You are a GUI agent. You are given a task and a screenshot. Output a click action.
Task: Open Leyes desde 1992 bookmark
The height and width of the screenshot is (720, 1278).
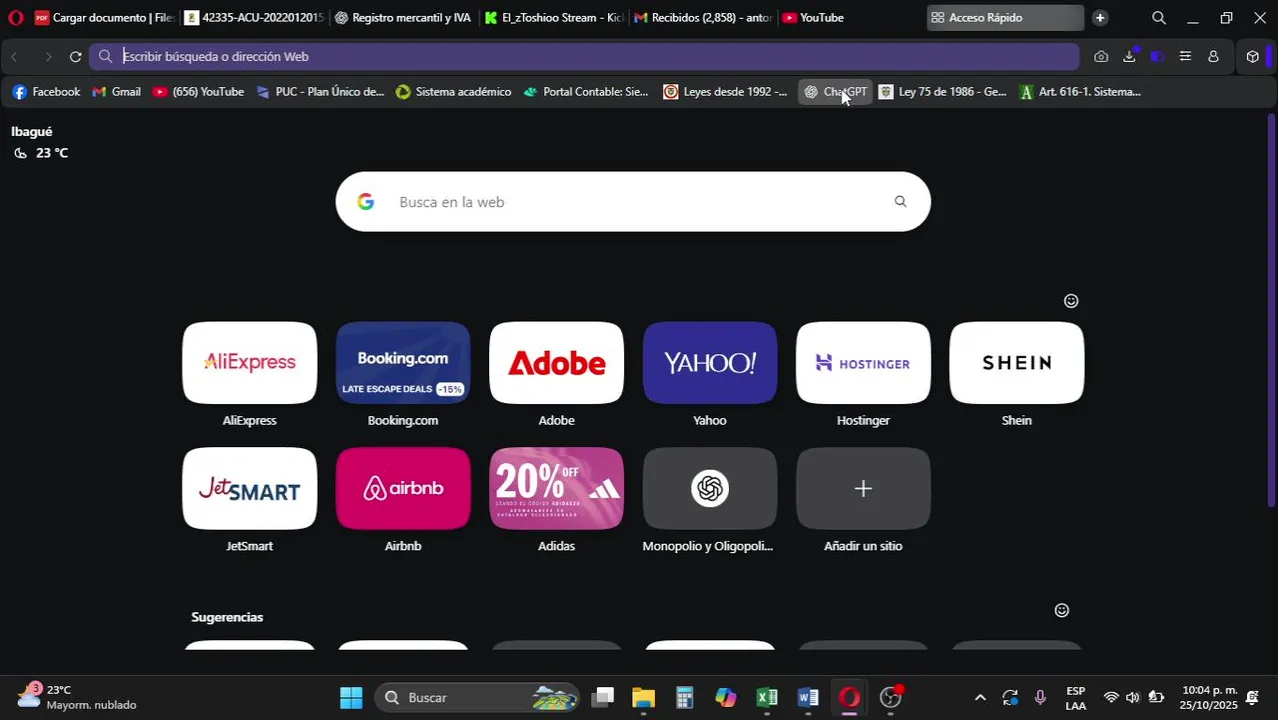[725, 92]
